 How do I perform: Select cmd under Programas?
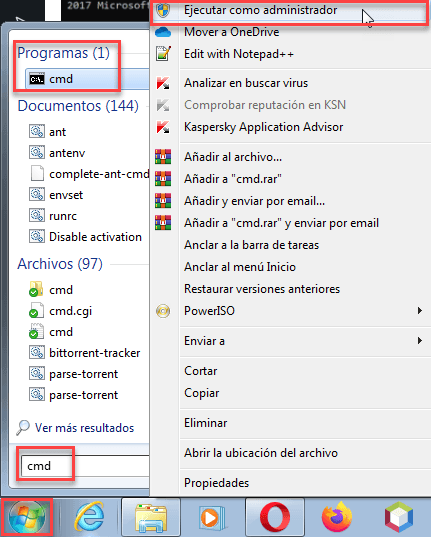click(x=87, y=79)
